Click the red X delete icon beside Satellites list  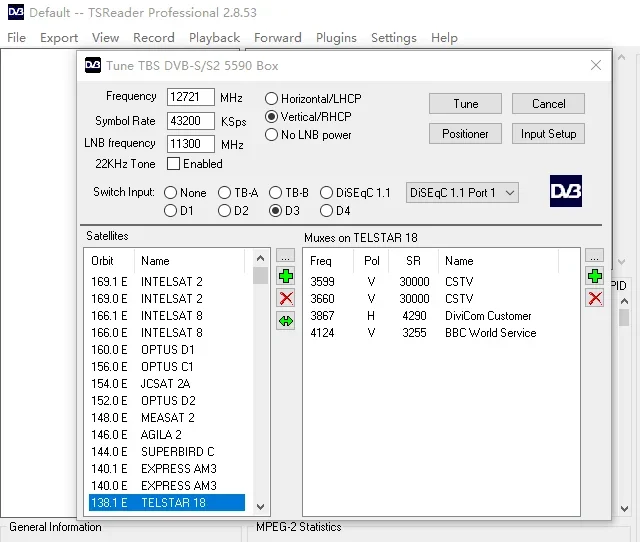pyautogui.click(x=286, y=298)
